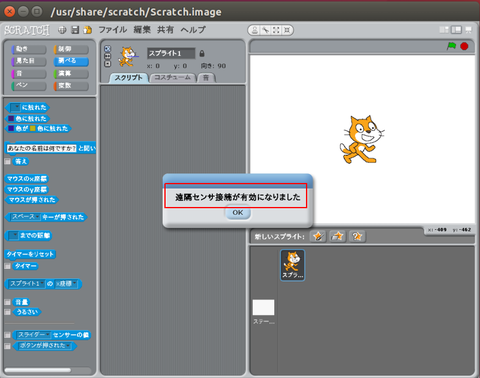The image size is (480, 378).
Task: Click the purple color swatch in 色に触れた block
Action: 11,118
